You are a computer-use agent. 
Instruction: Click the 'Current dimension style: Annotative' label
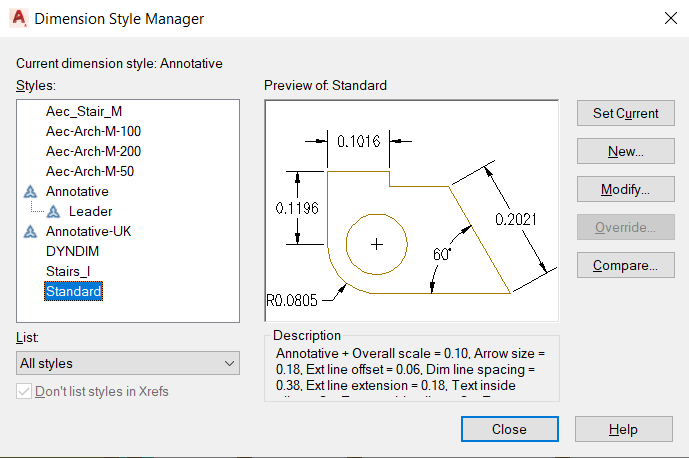(119, 64)
